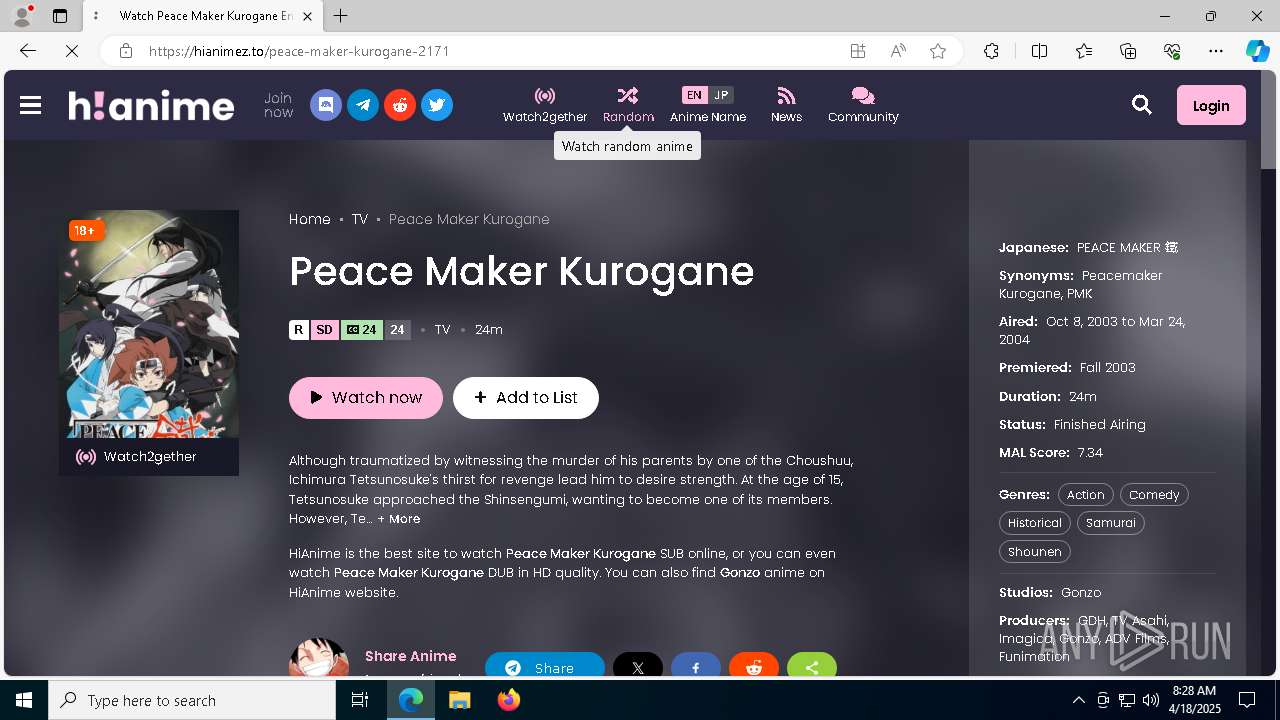
Task: Open the site search magnifier
Action: pyautogui.click(x=1142, y=105)
